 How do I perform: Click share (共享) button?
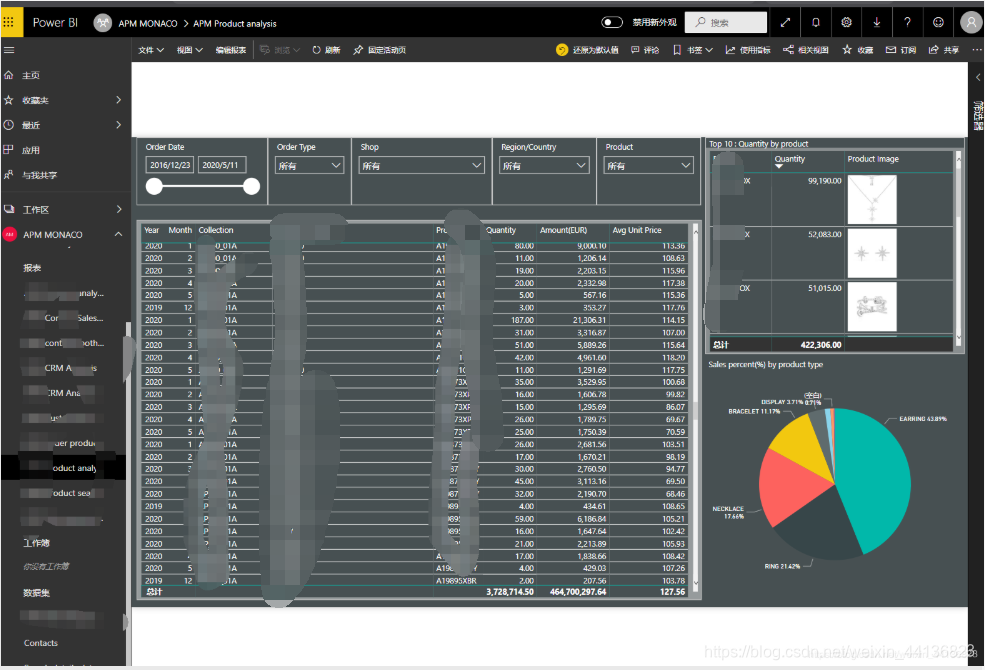[x=944, y=50]
